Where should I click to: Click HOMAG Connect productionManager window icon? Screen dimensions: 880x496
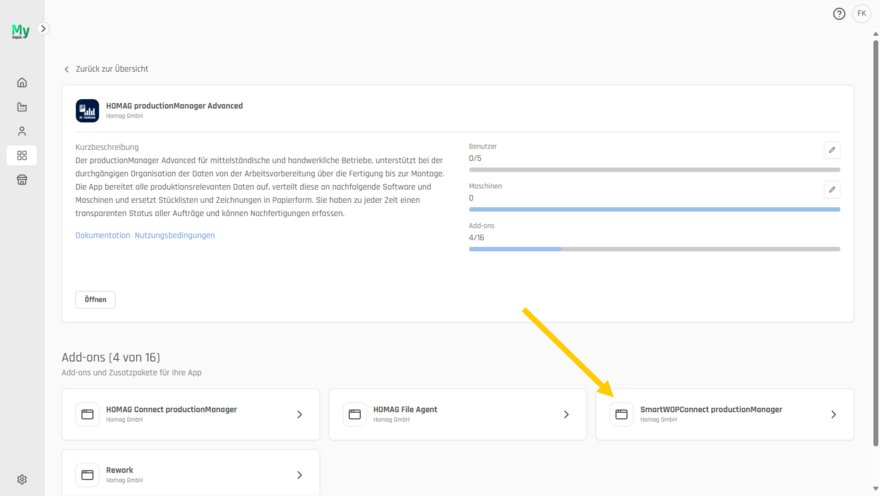pyautogui.click(x=88, y=414)
